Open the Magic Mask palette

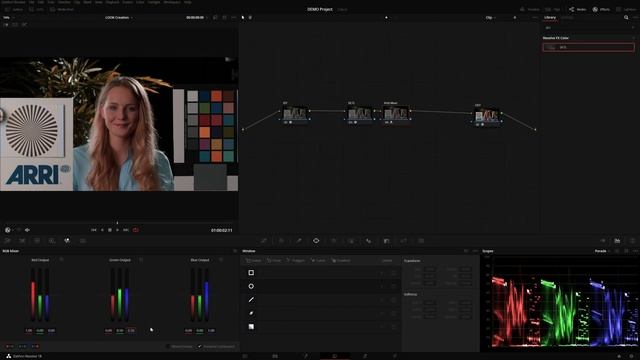[x=351, y=241]
